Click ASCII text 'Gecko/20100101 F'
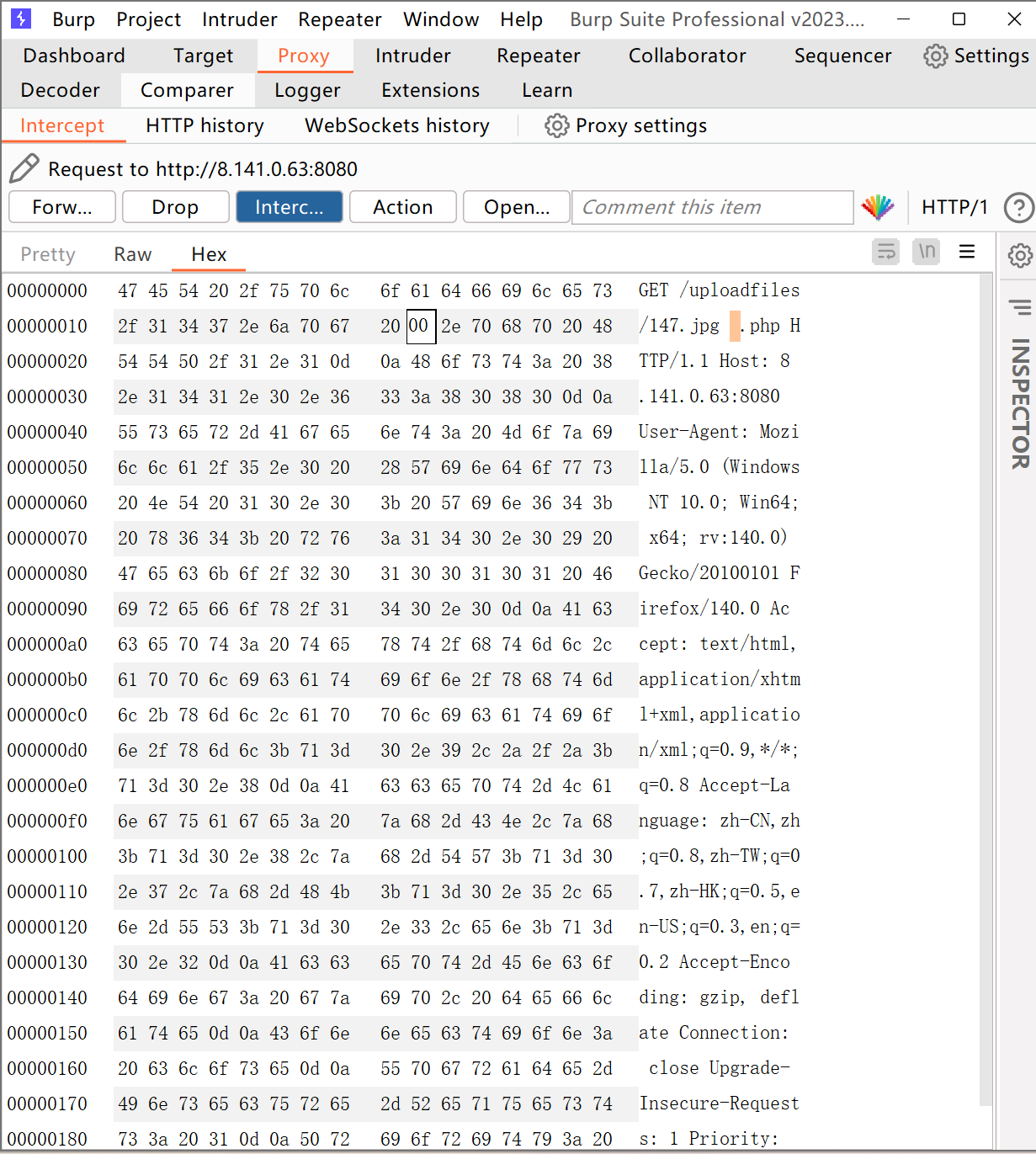Screen dimensions: 1036x1154 (719, 573)
